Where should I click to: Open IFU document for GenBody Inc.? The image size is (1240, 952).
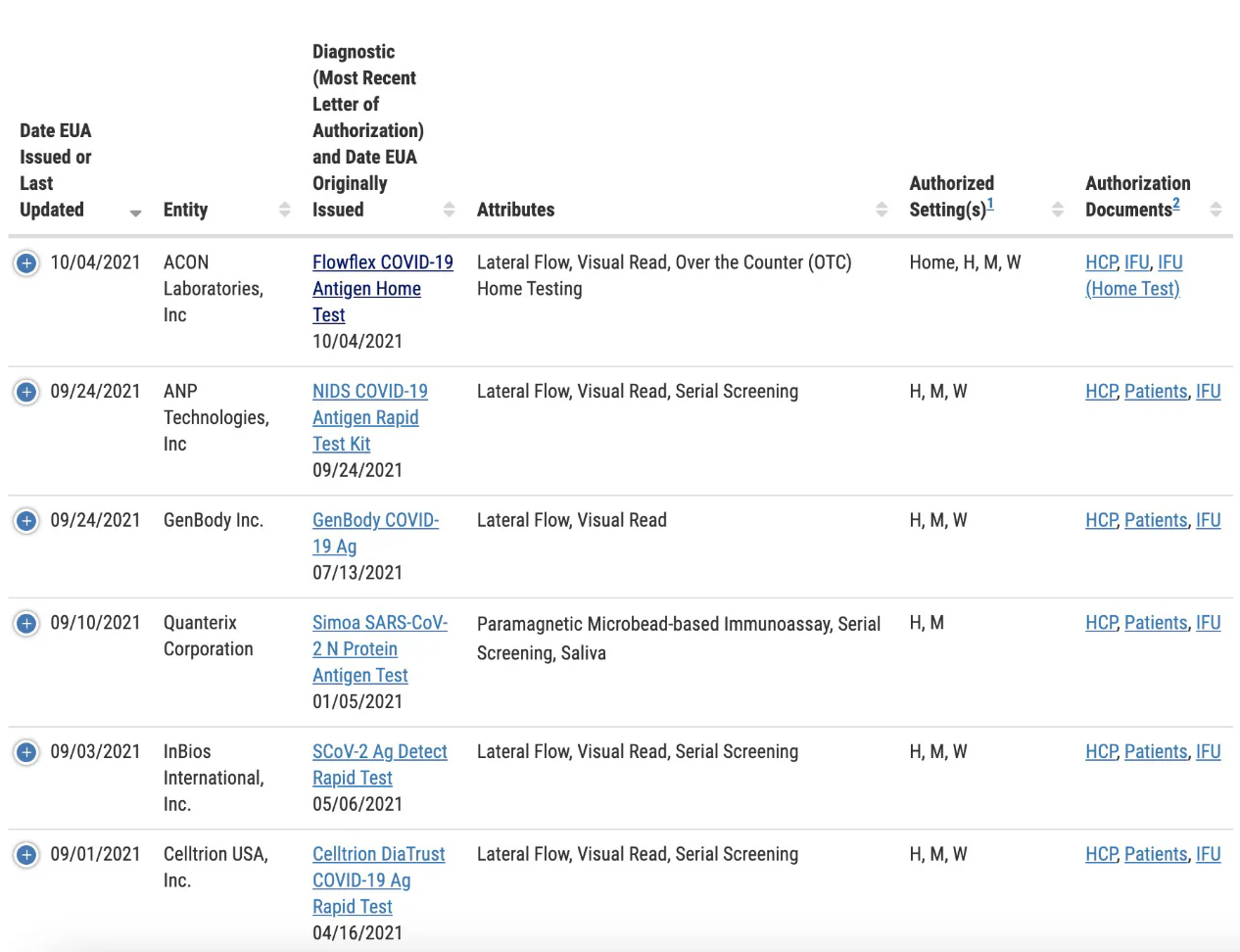tap(1209, 521)
